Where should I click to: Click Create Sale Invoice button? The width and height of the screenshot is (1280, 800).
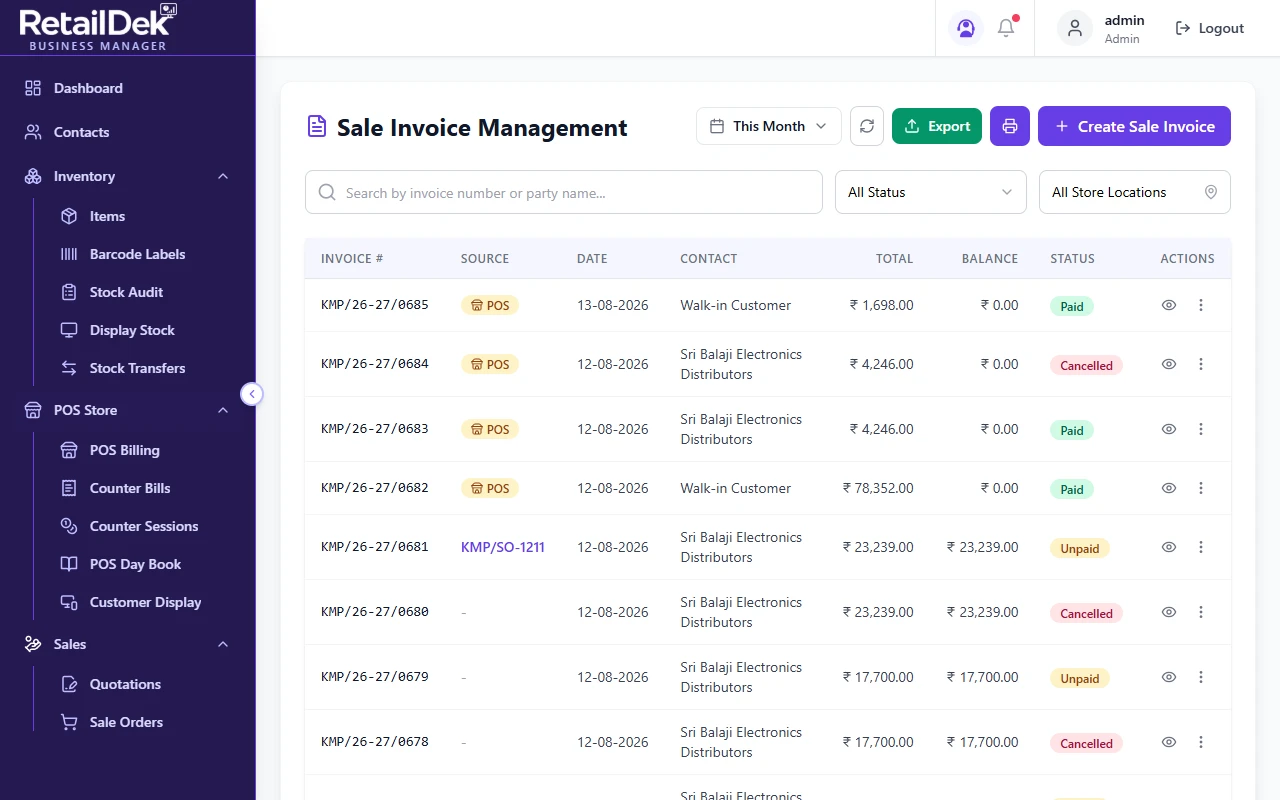[x=1134, y=126]
